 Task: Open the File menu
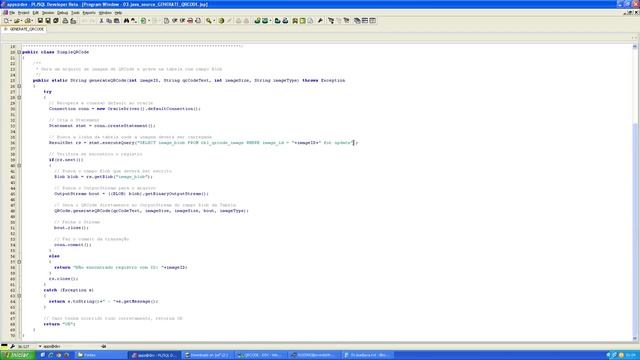12,13
